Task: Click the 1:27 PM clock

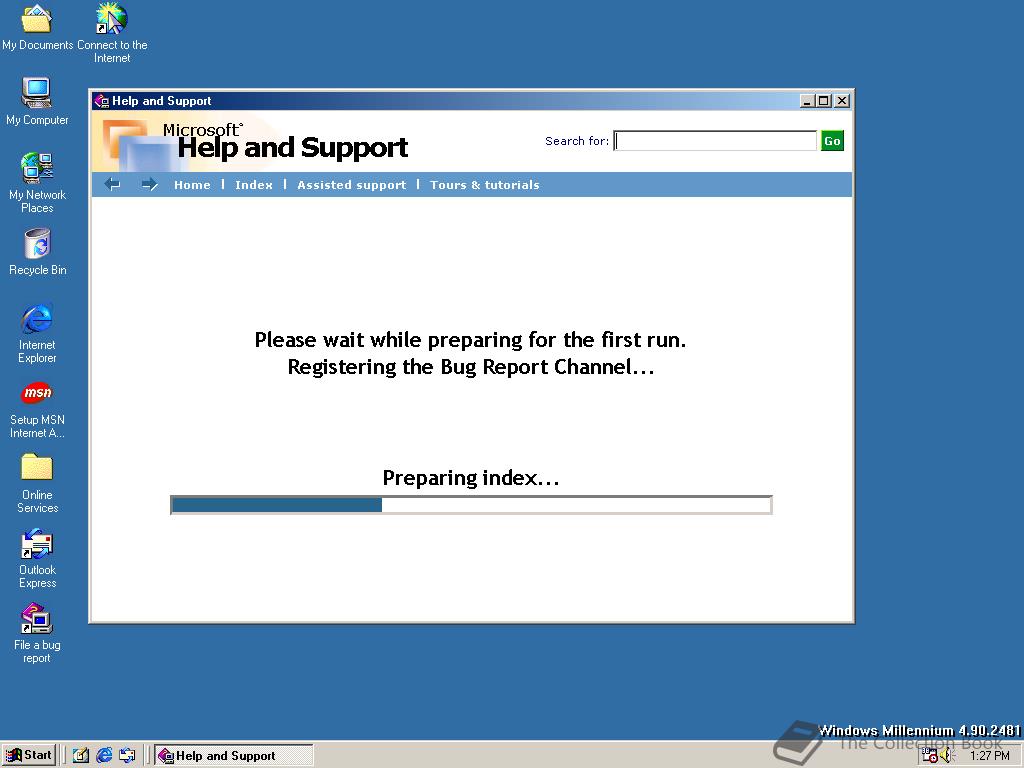Action: click(989, 756)
